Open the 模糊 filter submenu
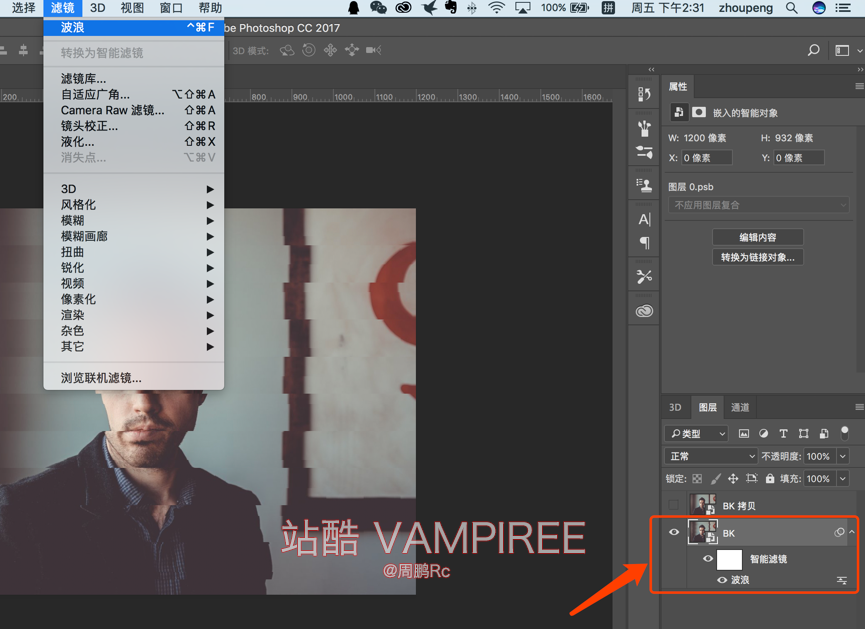This screenshot has height=629, width=865. [134, 221]
